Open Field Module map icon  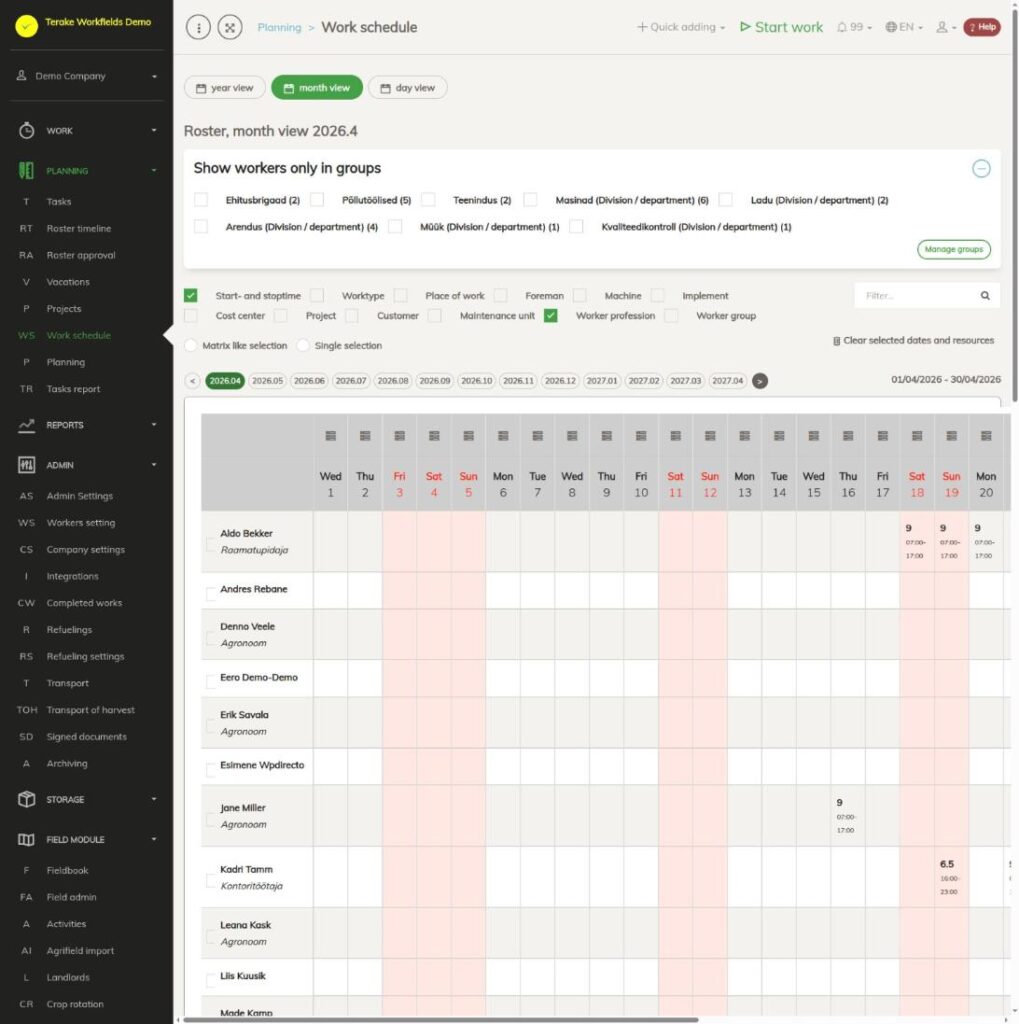(27, 840)
